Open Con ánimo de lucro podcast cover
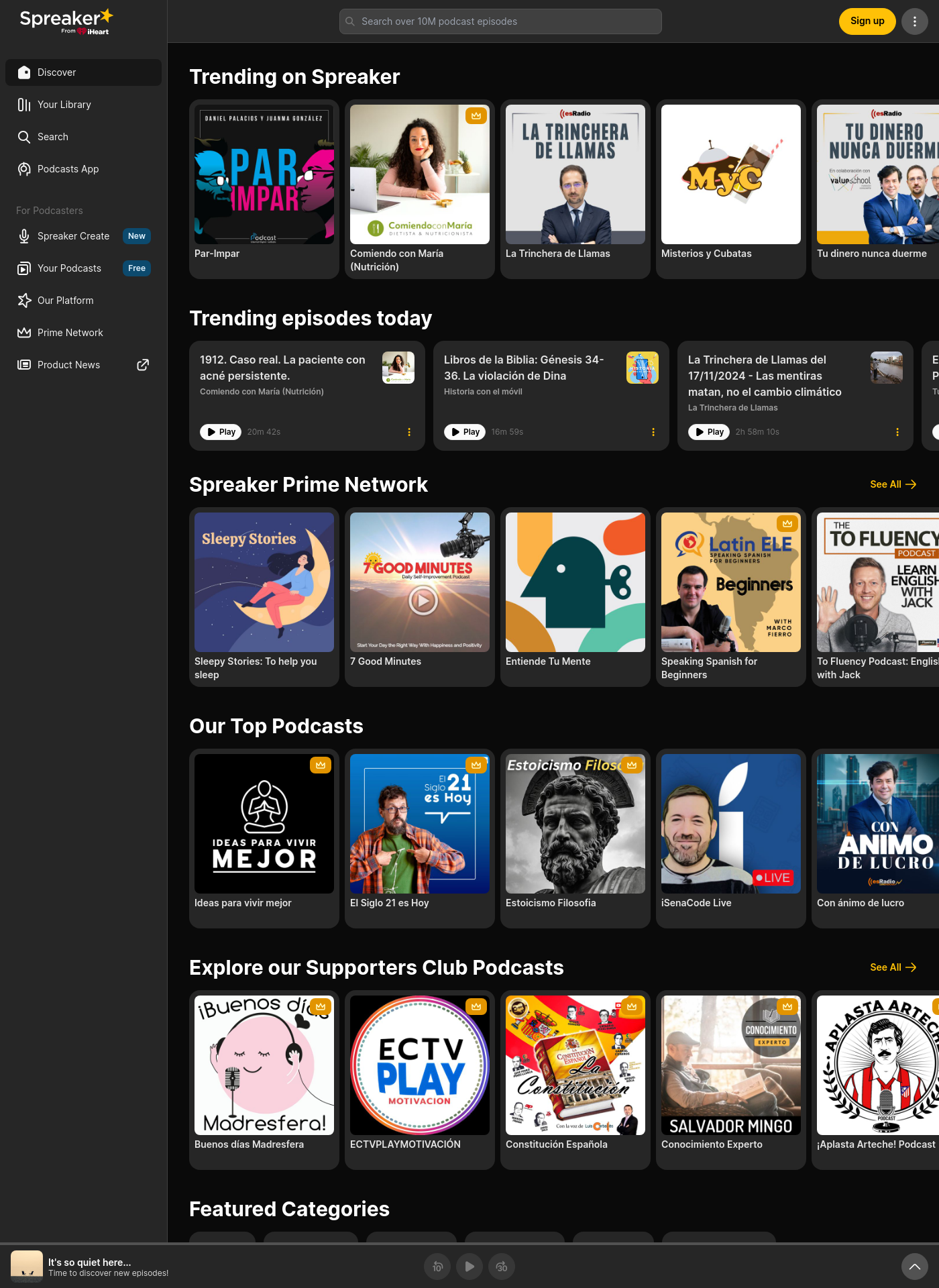Image resolution: width=939 pixels, height=1288 pixels. coord(878,824)
